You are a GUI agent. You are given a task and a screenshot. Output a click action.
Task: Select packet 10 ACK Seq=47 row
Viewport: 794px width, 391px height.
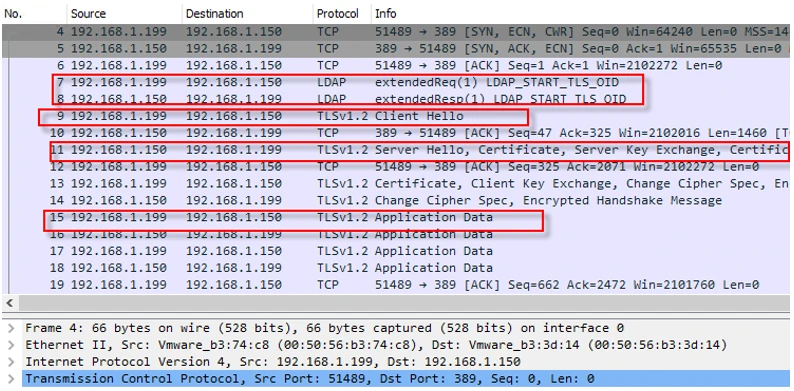pos(397,133)
